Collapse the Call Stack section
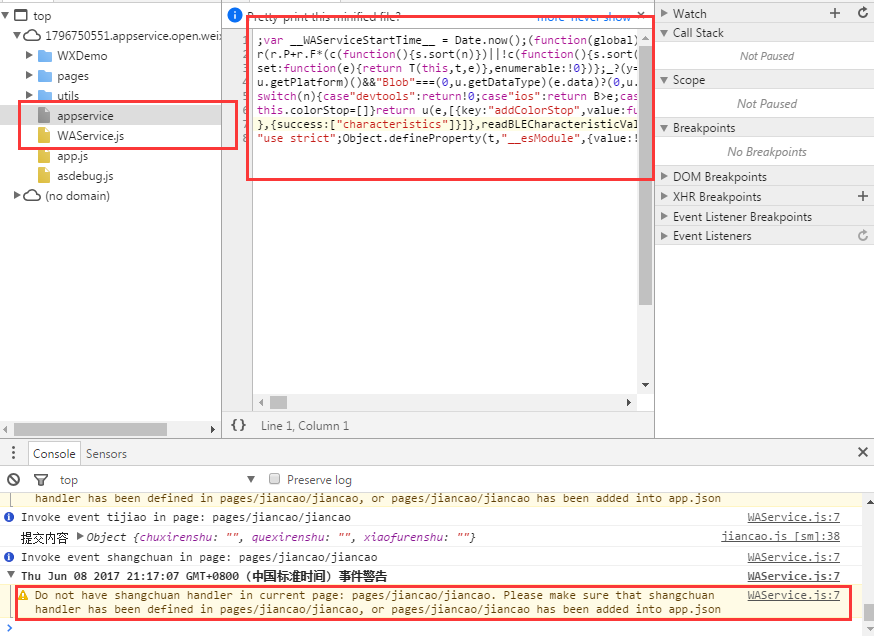The height and width of the screenshot is (636, 874). tap(664, 33)
